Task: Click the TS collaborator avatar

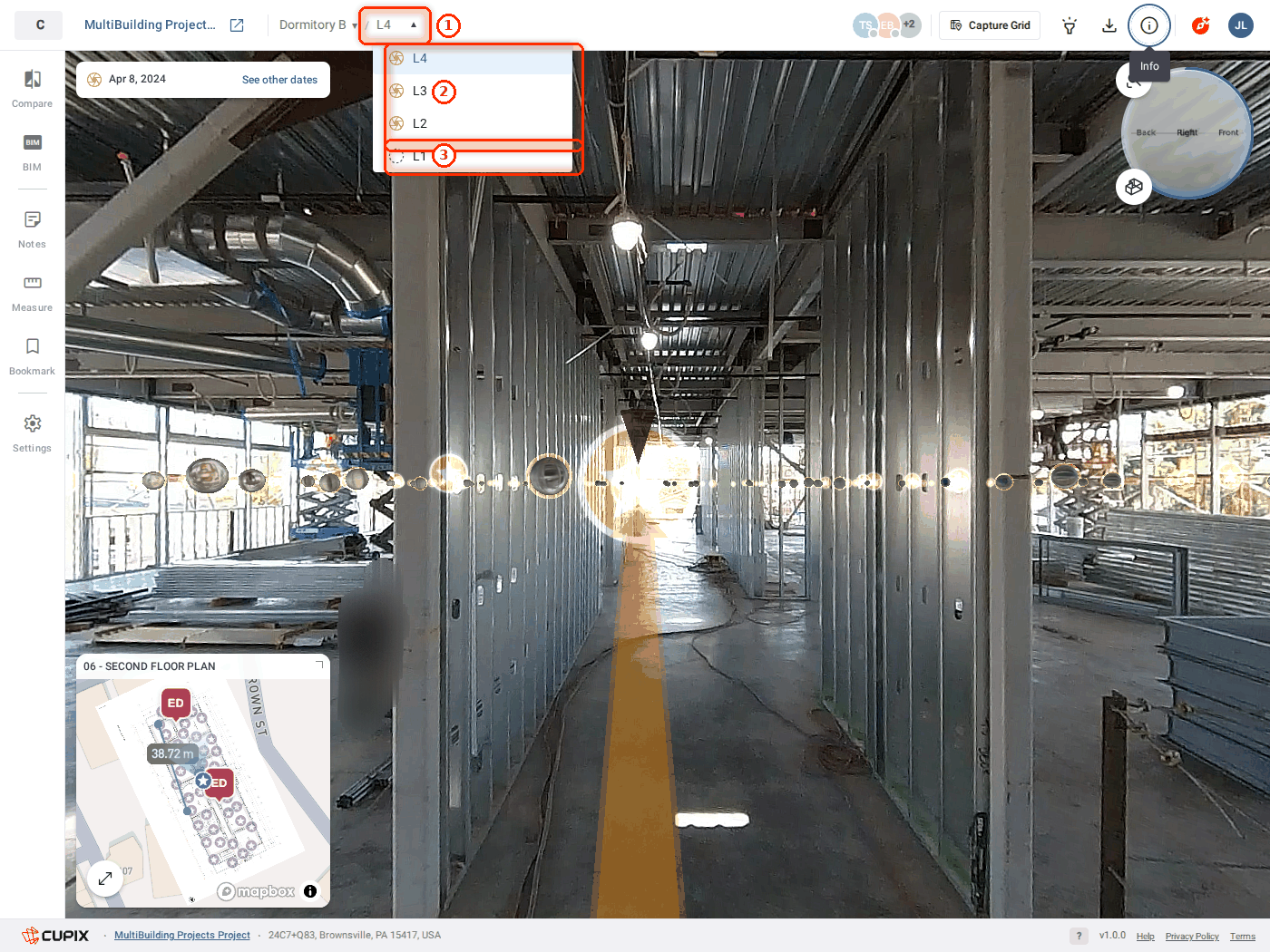Action: [865, 25]
